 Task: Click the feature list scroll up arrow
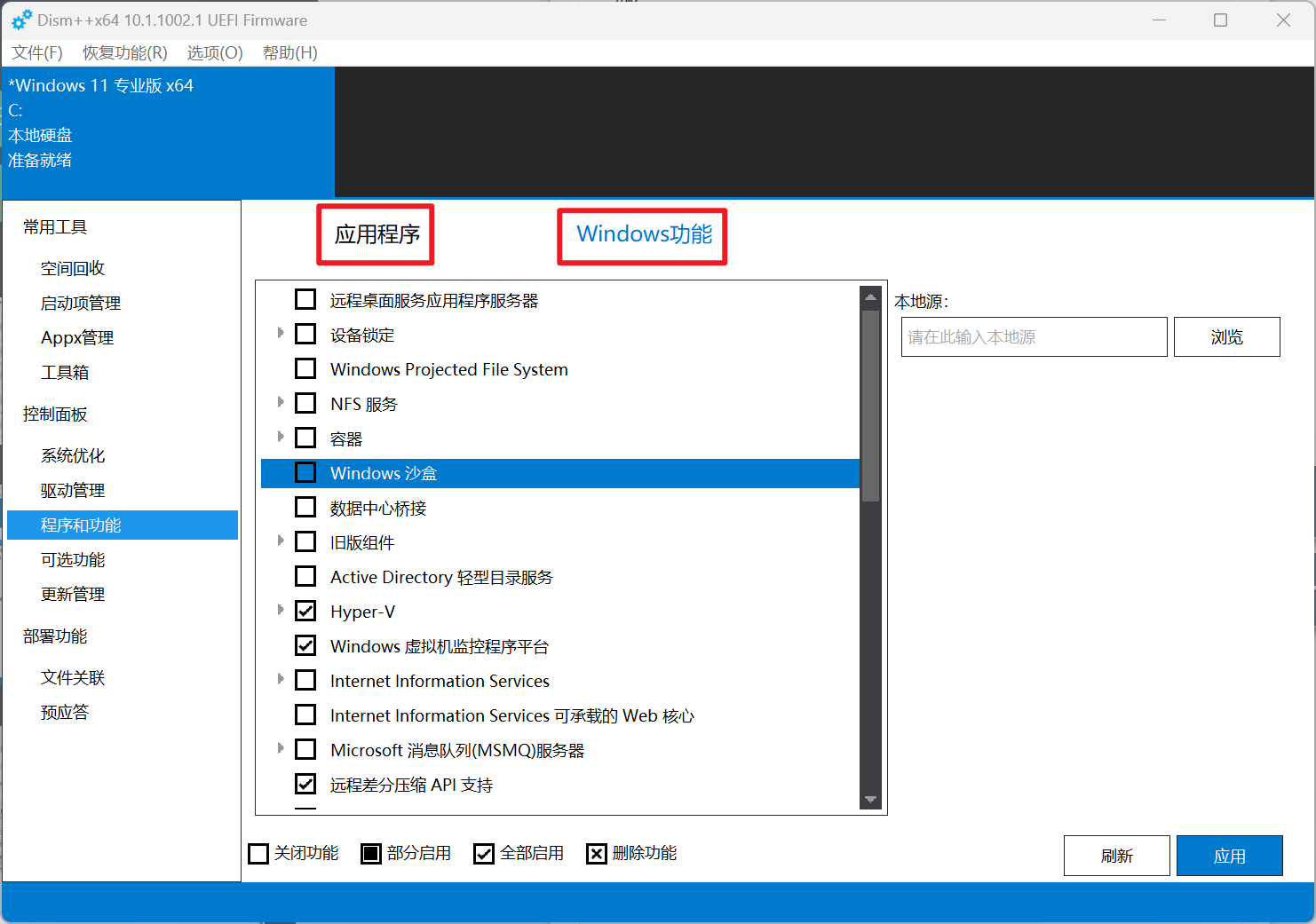click(870, 297)
